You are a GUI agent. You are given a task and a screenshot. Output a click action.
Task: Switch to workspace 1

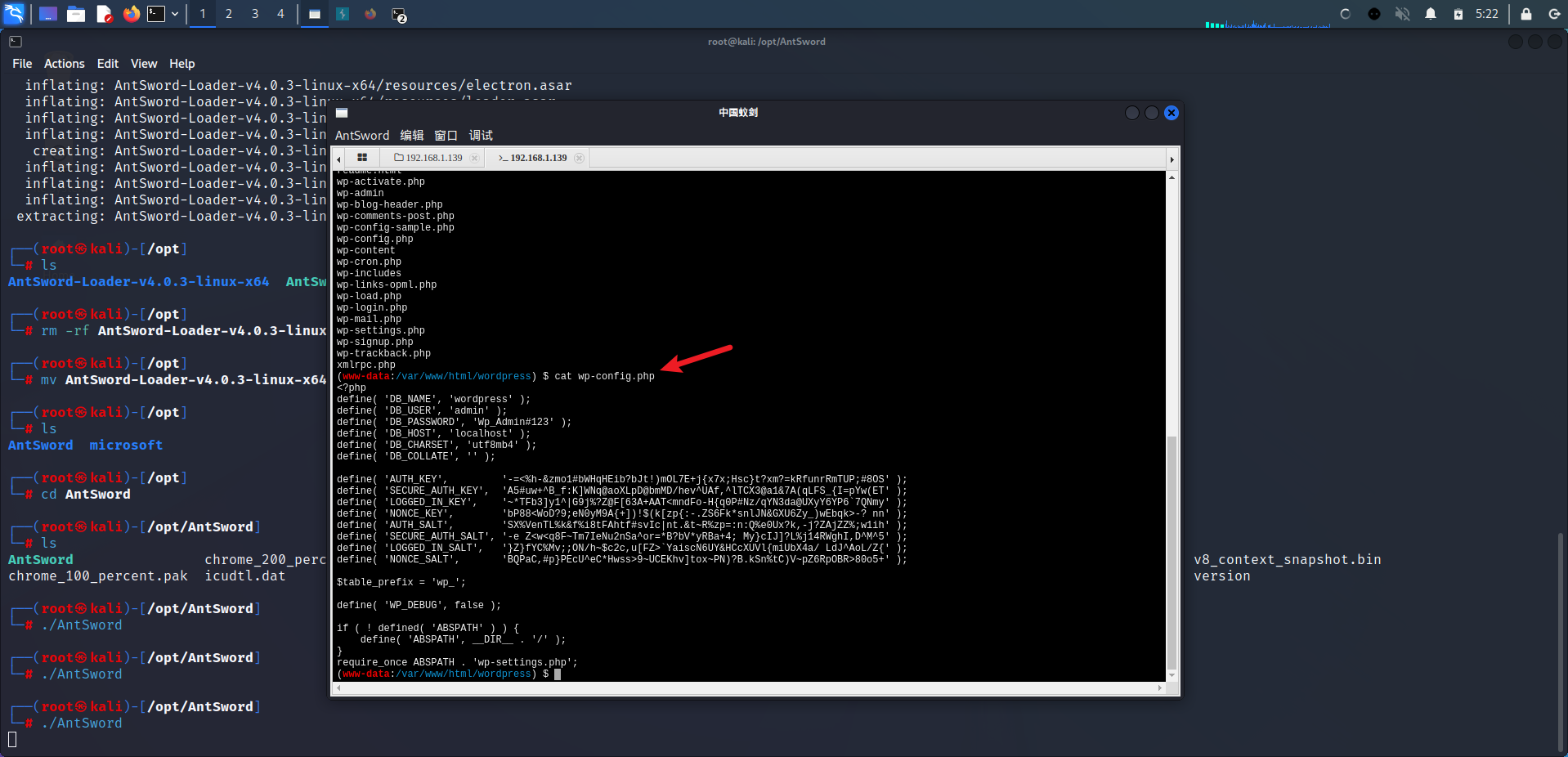203,14
